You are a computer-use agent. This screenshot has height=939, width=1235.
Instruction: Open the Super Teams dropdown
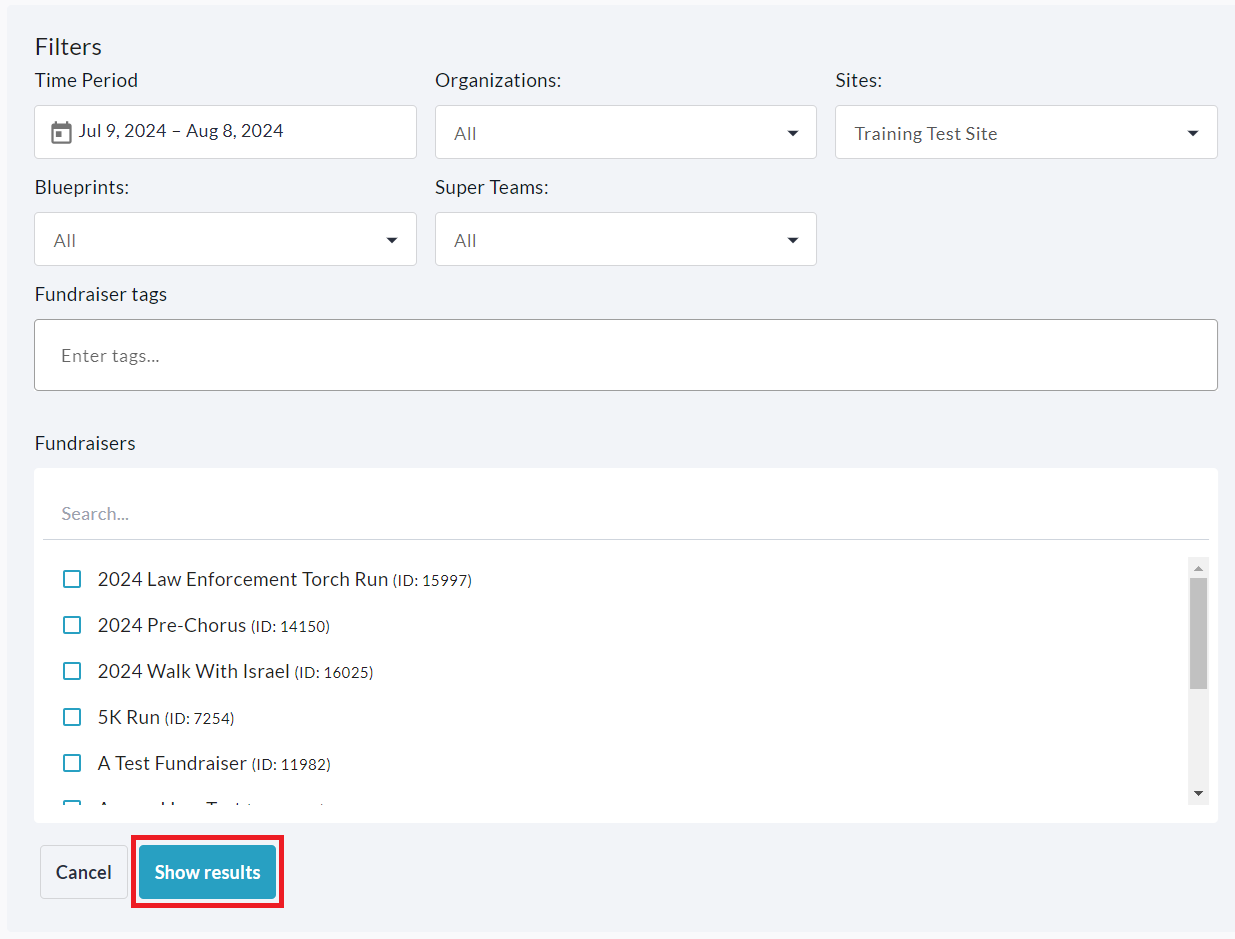tap(625, 240)
